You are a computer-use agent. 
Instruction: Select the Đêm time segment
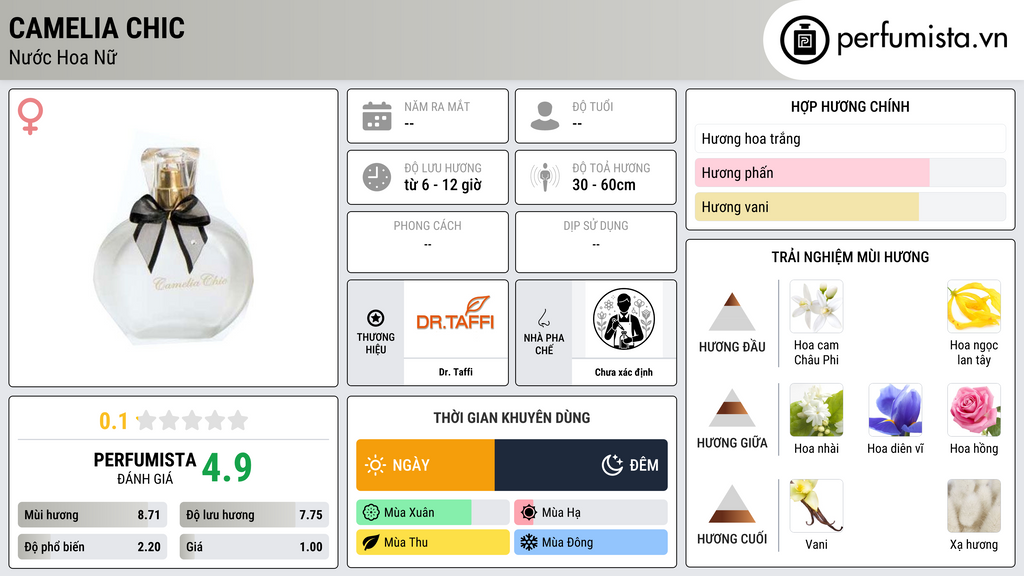pos(581,465)
